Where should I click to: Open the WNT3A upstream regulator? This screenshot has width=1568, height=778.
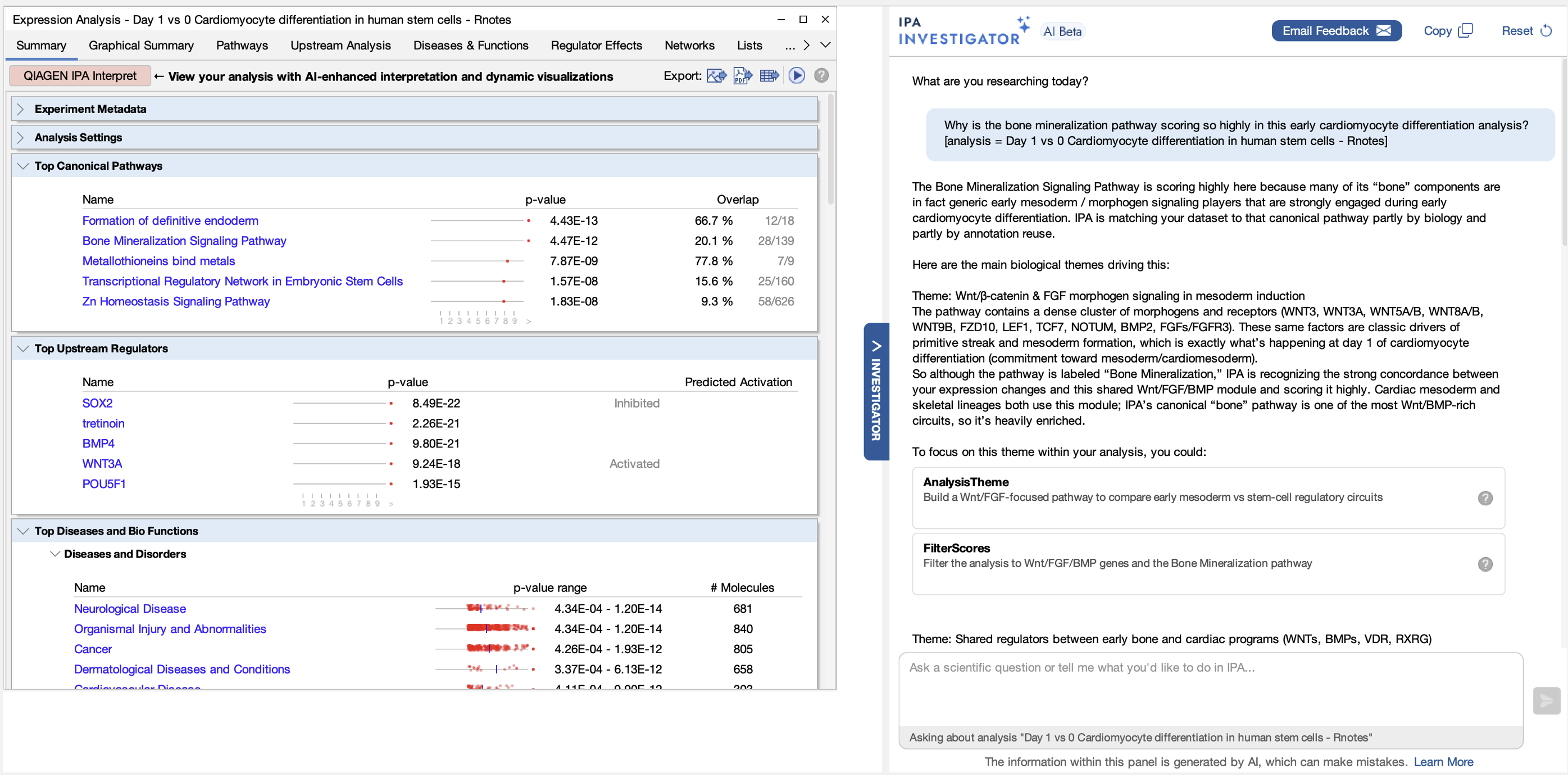click(102, 464)
